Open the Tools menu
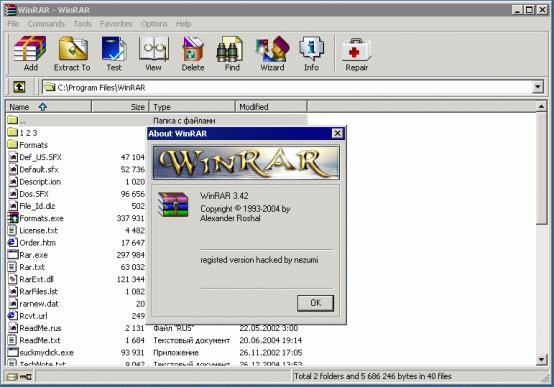Image resolution: width=554 pixels, height=387 pixels. point(82,24)
